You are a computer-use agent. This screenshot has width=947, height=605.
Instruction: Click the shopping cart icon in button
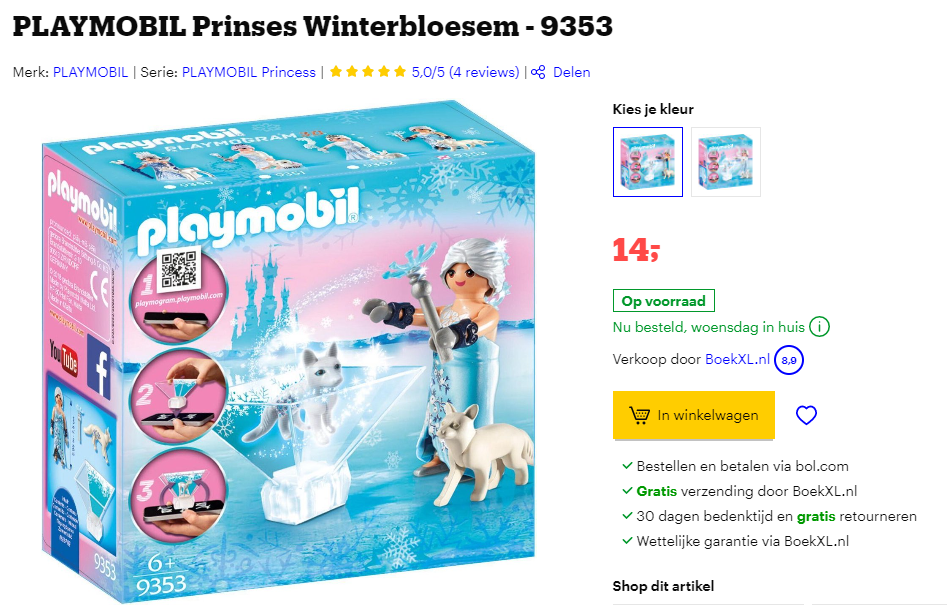640,415
